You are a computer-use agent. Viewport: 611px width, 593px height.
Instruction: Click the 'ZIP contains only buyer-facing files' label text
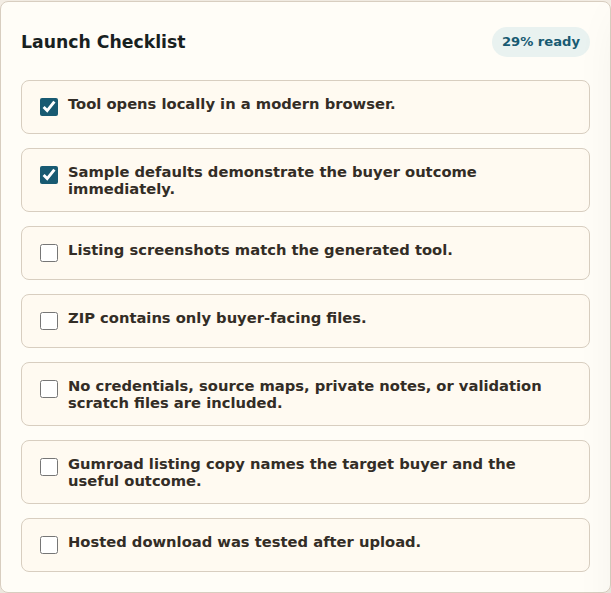click(x=217, y=318)
